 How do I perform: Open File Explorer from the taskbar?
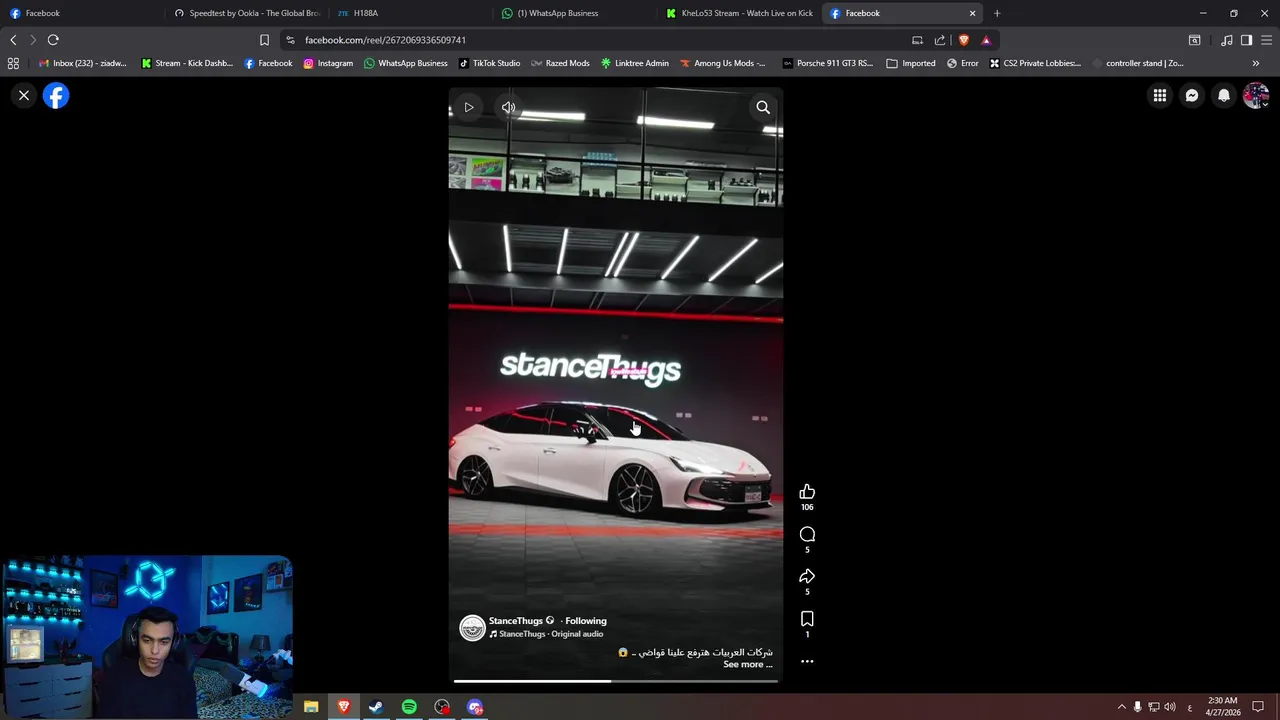tap(311, 707)
